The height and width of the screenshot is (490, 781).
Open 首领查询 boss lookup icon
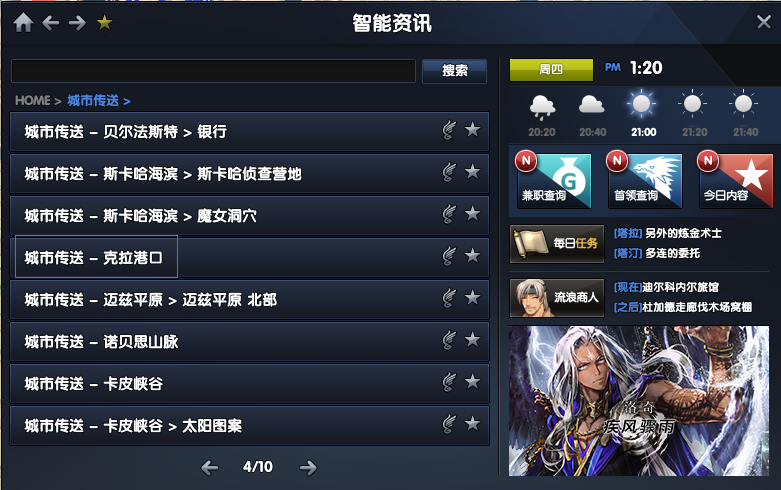pos(645,180)
